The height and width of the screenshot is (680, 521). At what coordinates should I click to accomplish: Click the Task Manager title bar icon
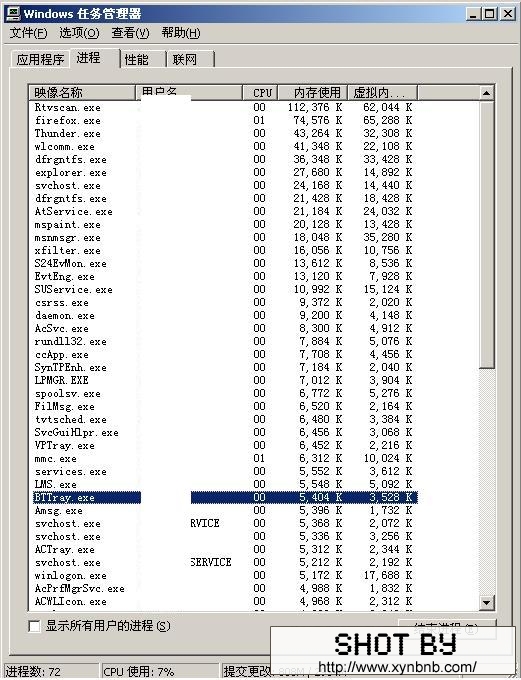tap(13, 14)
